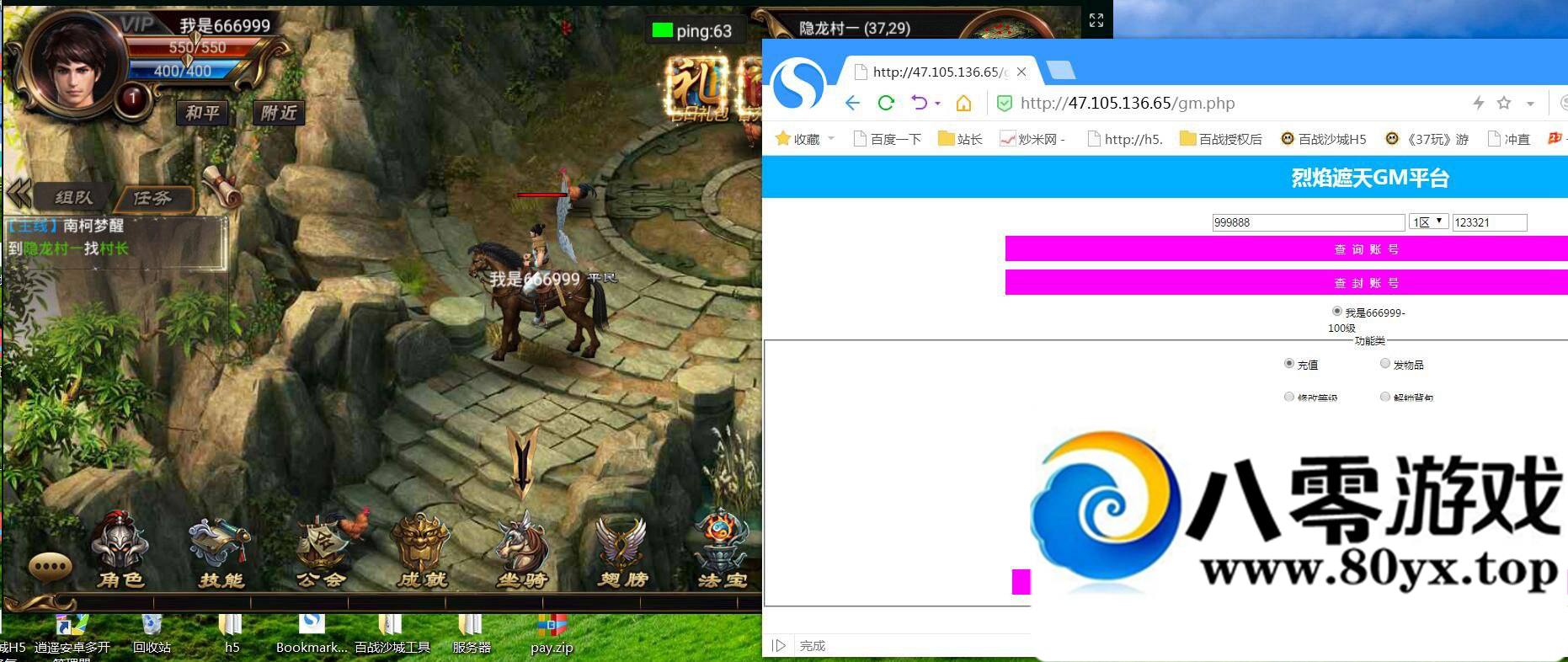Click the browser address bar URL

[x=1128, y=103]
